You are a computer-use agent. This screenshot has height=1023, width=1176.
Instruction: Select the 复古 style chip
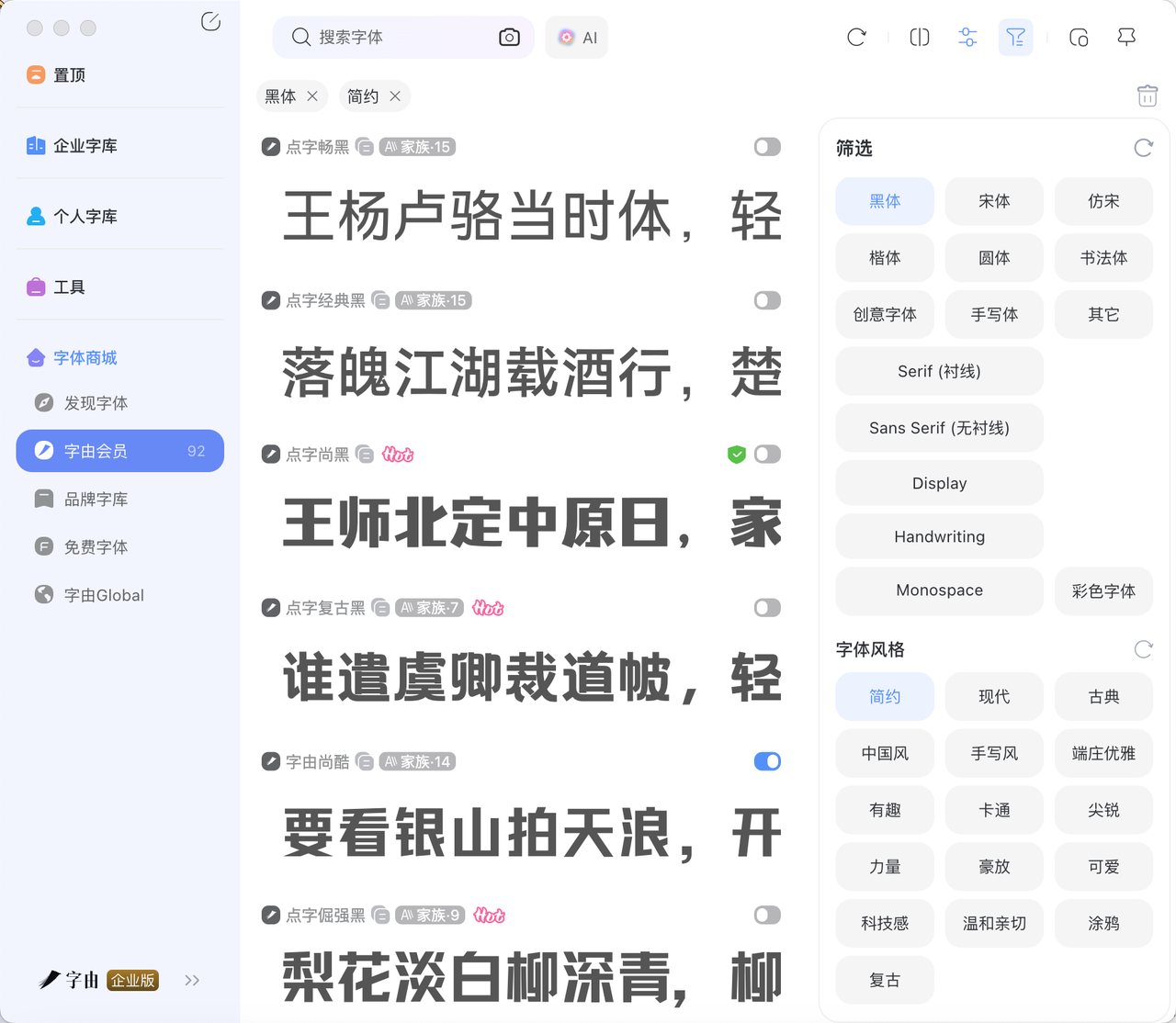[885, 980]
